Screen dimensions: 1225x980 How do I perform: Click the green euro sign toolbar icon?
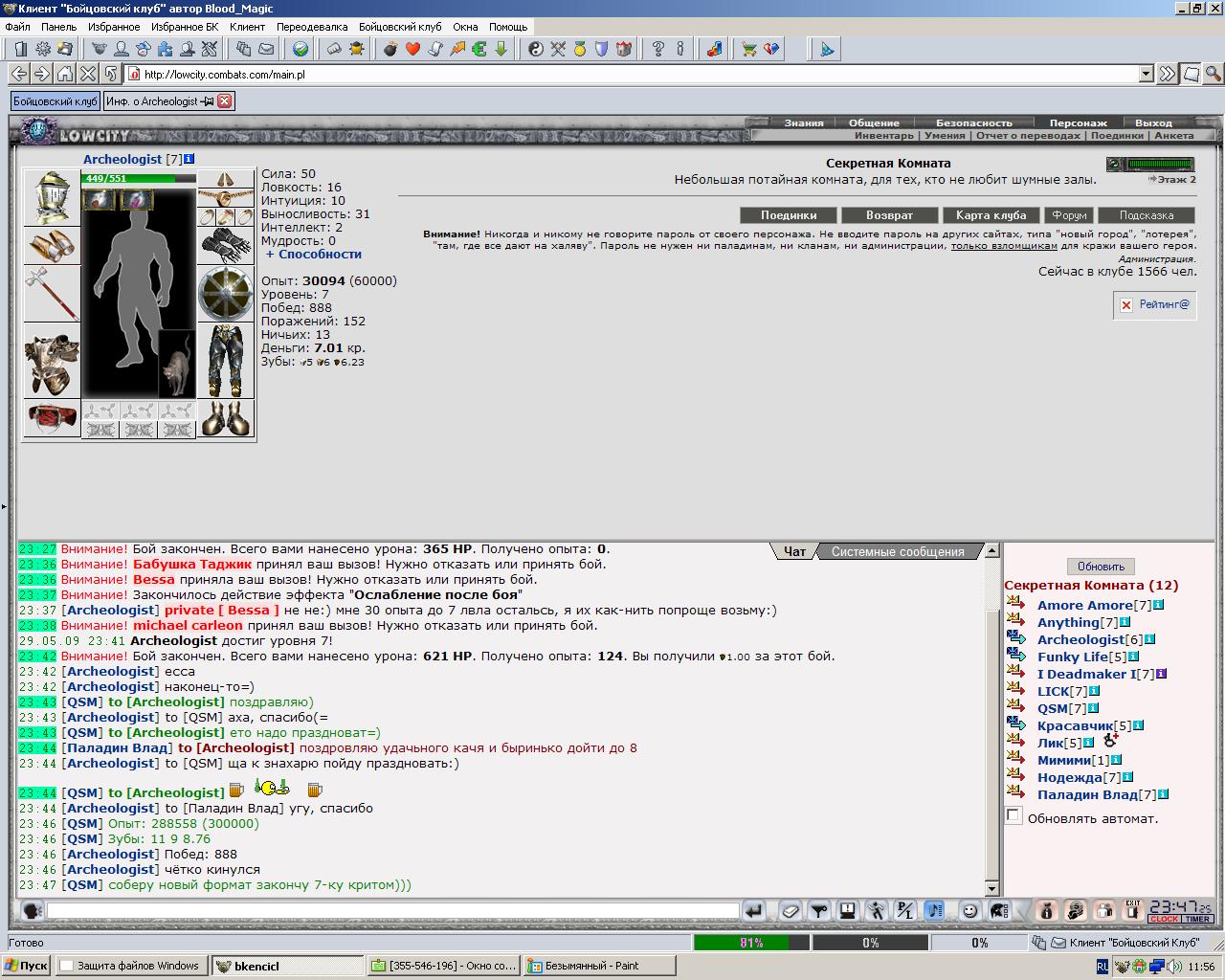click(479, 49)
